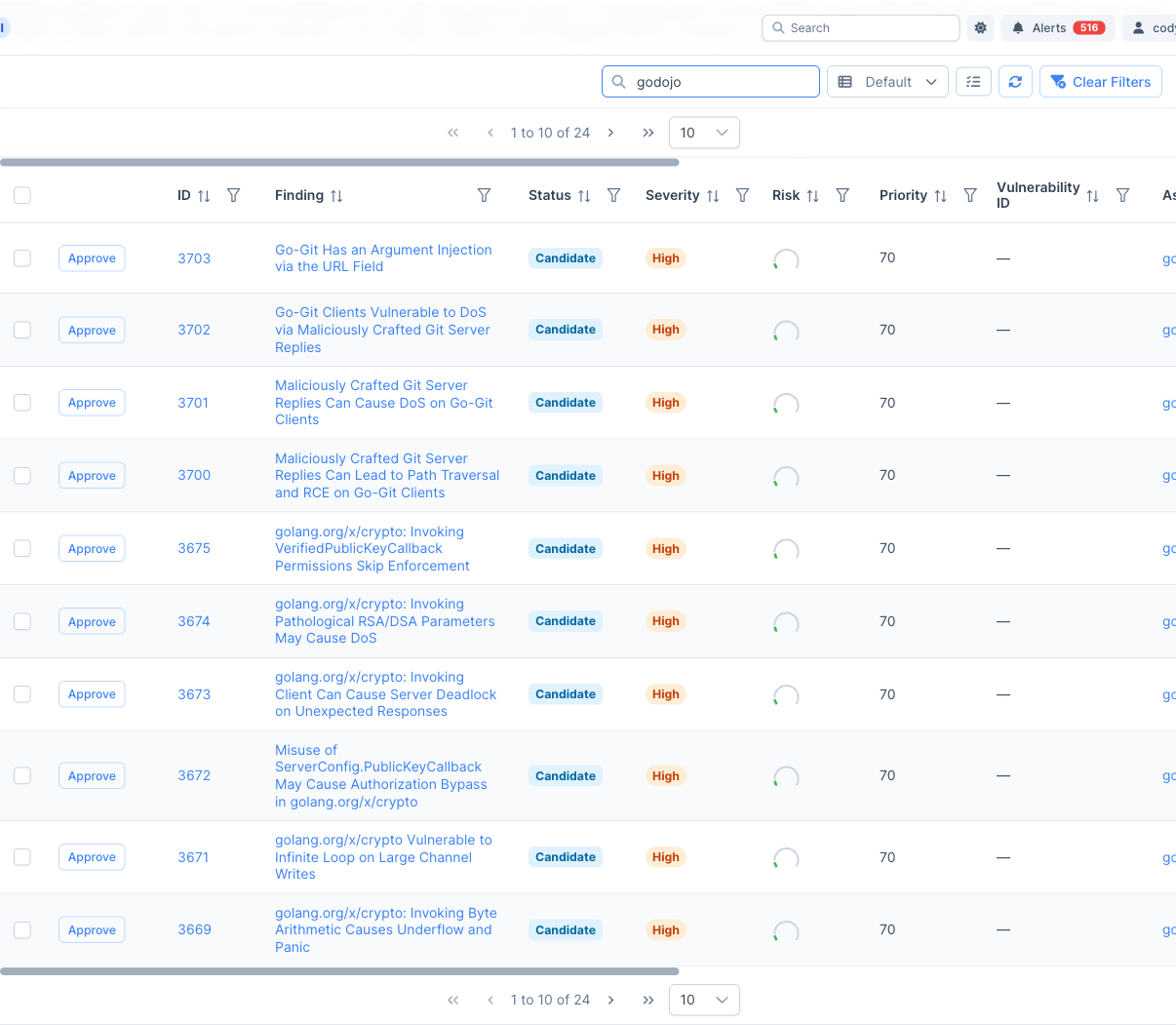1176x1025 pixels.
Task: Click the Vulnerability ID column header
Action: 1038,195
